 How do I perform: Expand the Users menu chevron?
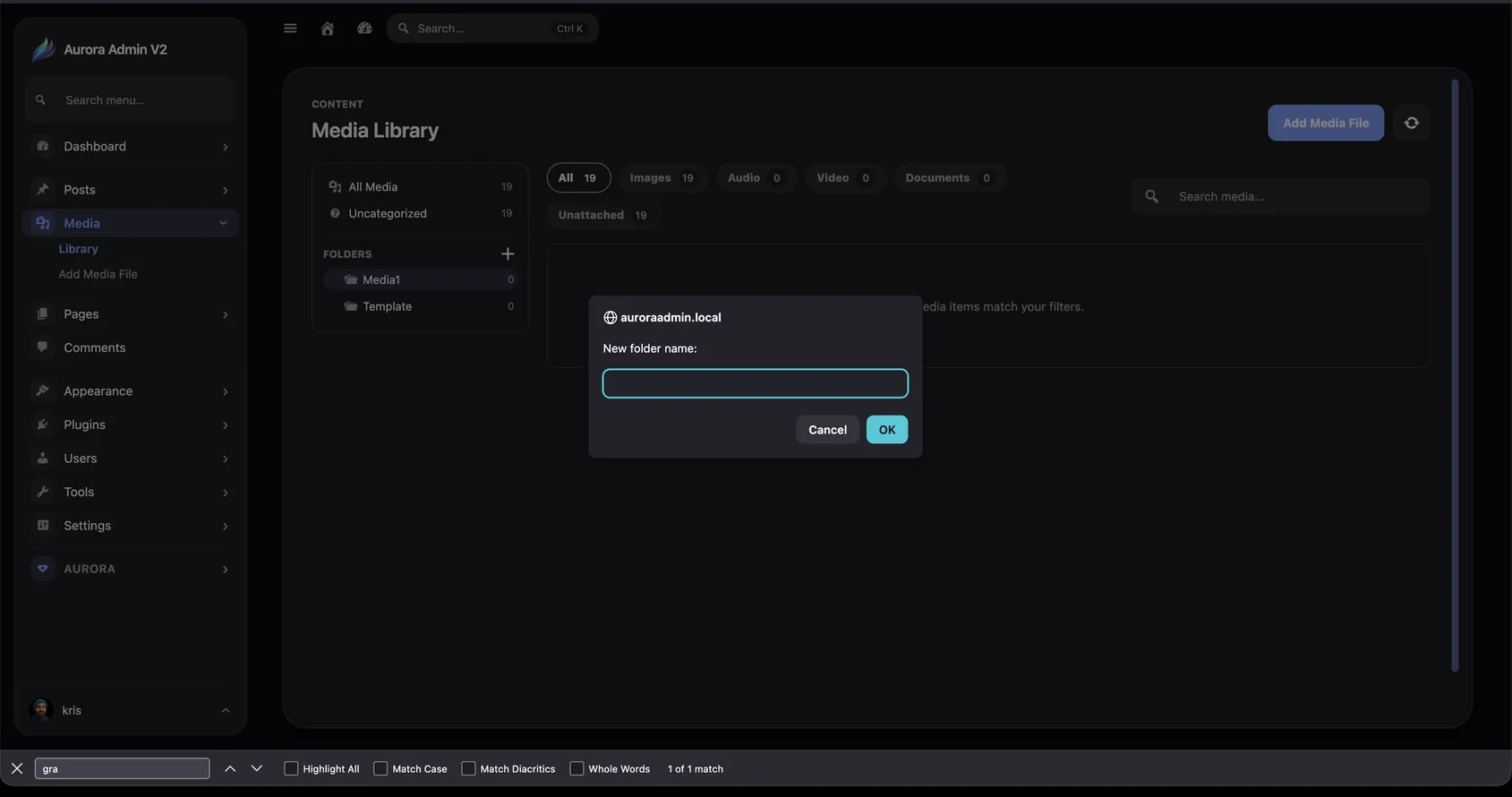click(225, 458)
